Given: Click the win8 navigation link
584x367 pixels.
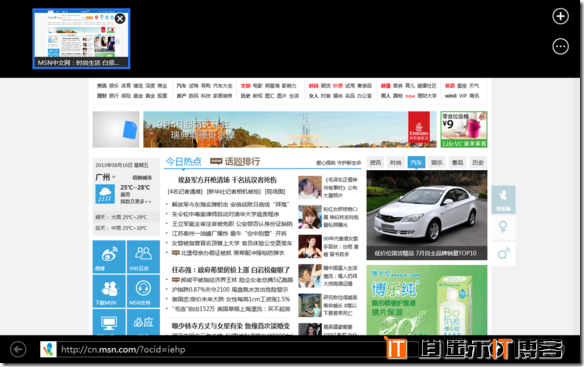Looking at the screenshot, I should click(451, 96).
